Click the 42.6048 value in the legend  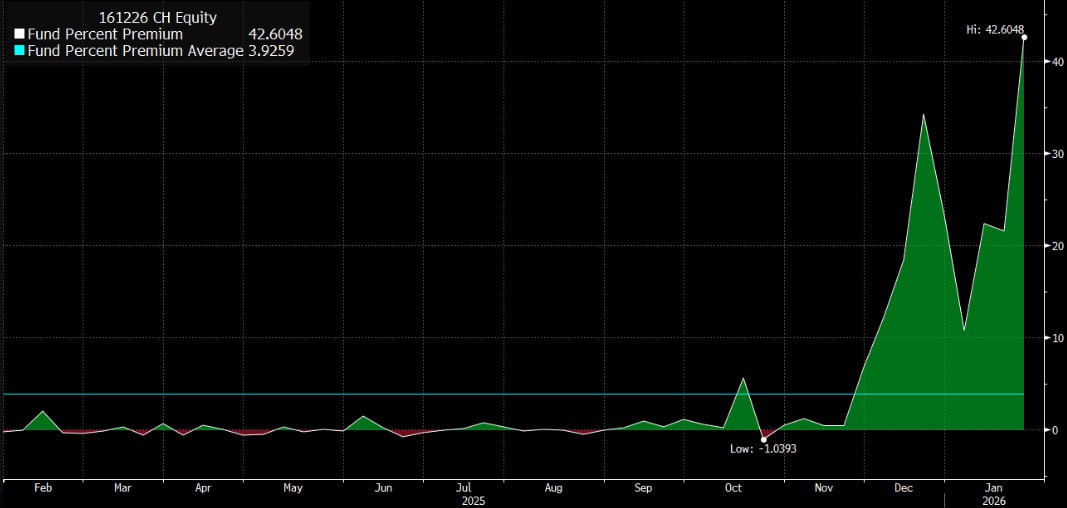275,34
